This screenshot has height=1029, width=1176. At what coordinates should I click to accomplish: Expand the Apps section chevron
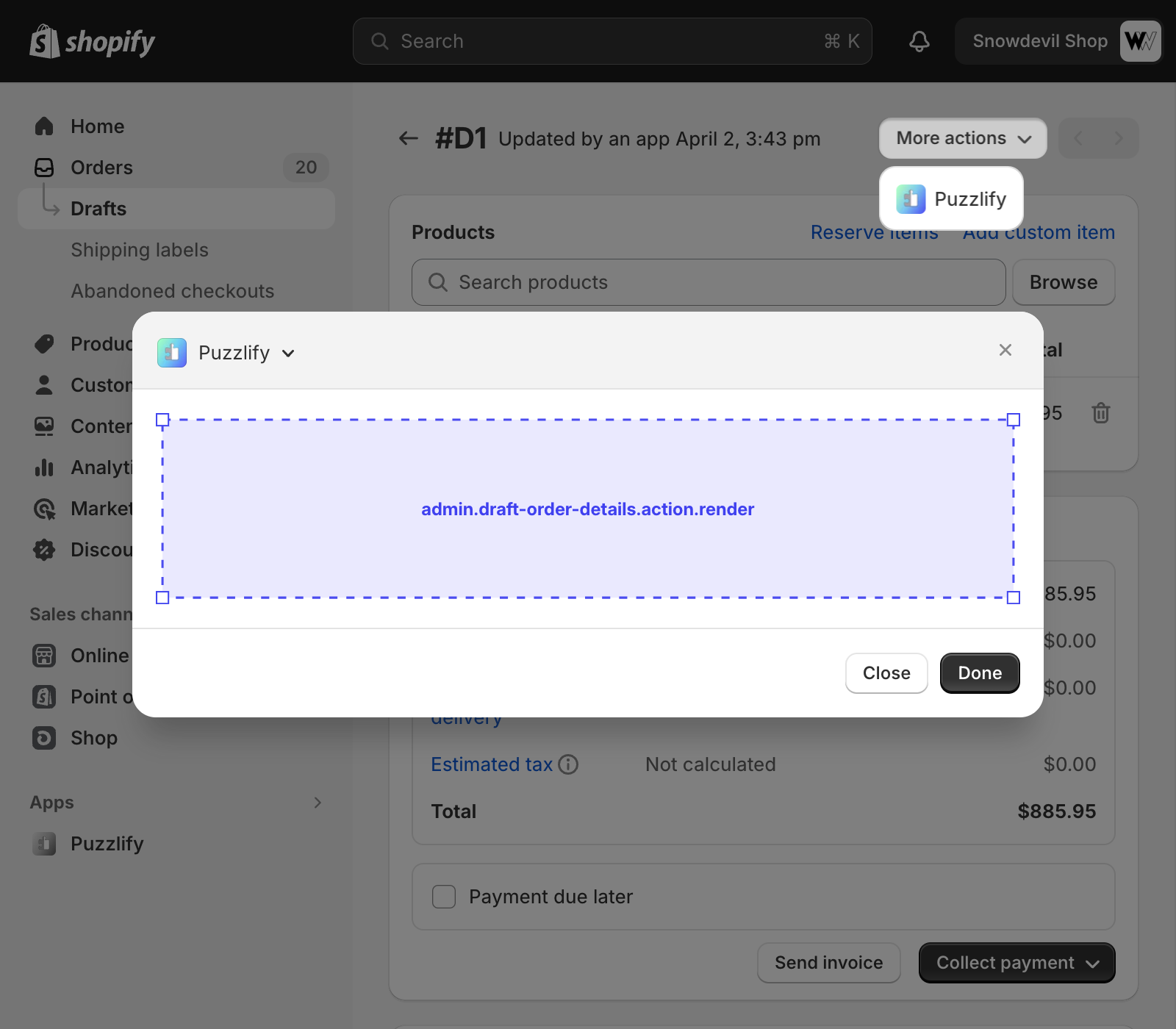[x=318, y=803]
